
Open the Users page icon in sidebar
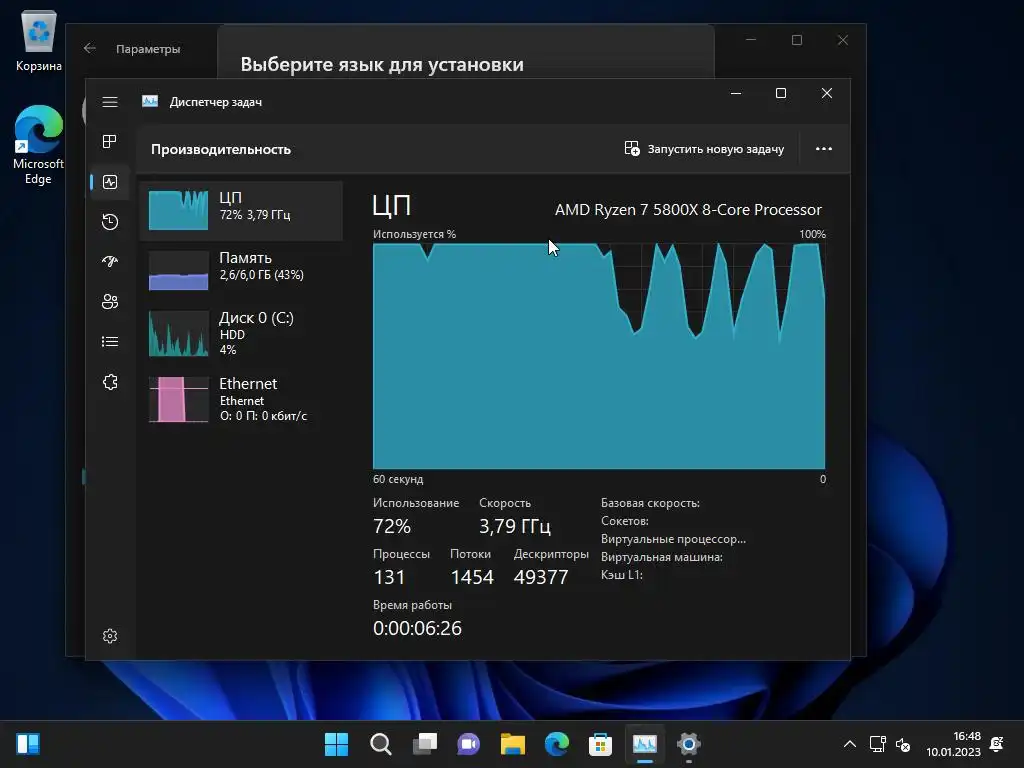coord(110,302)
